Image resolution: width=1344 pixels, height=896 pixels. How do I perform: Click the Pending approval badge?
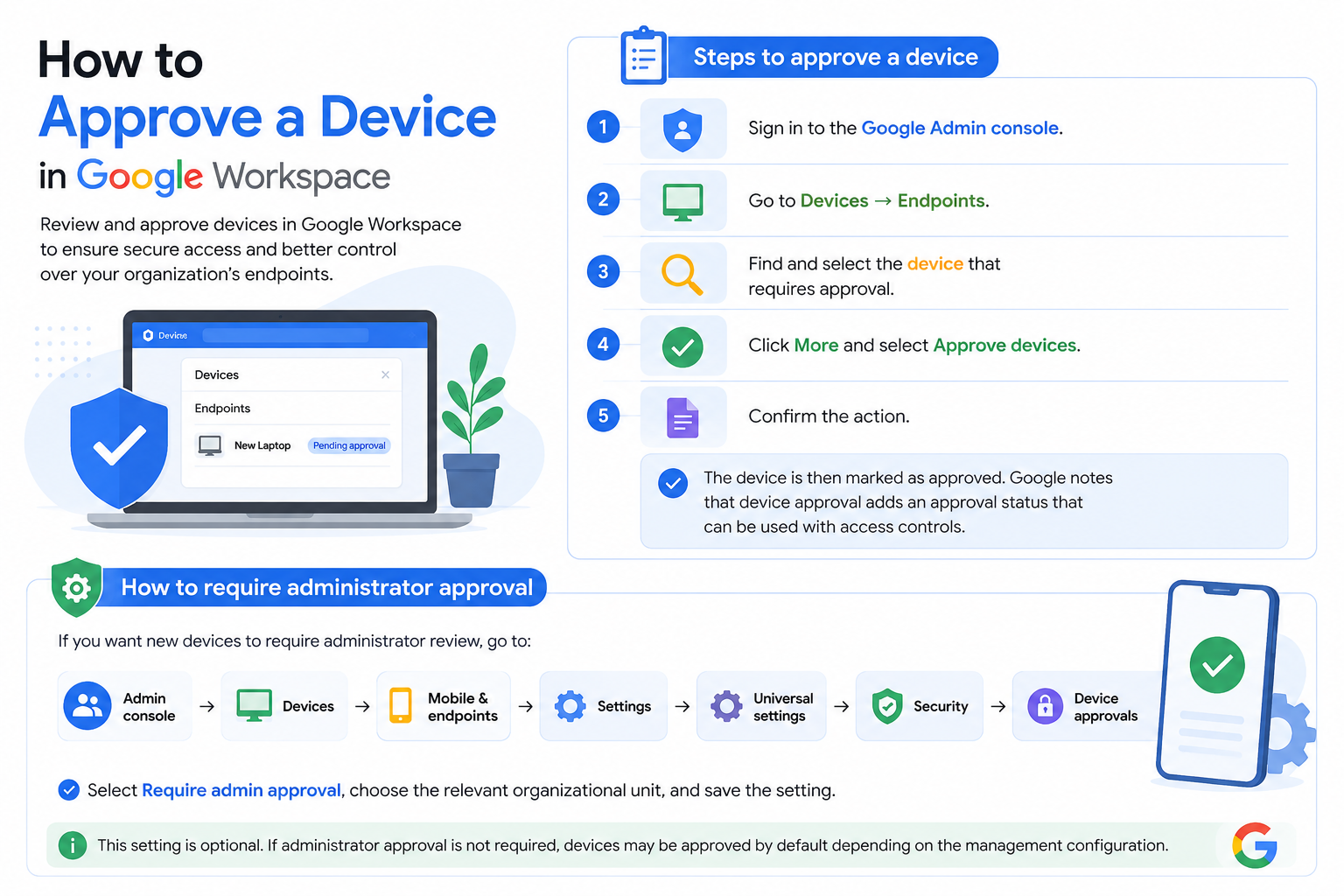(349, 445)
